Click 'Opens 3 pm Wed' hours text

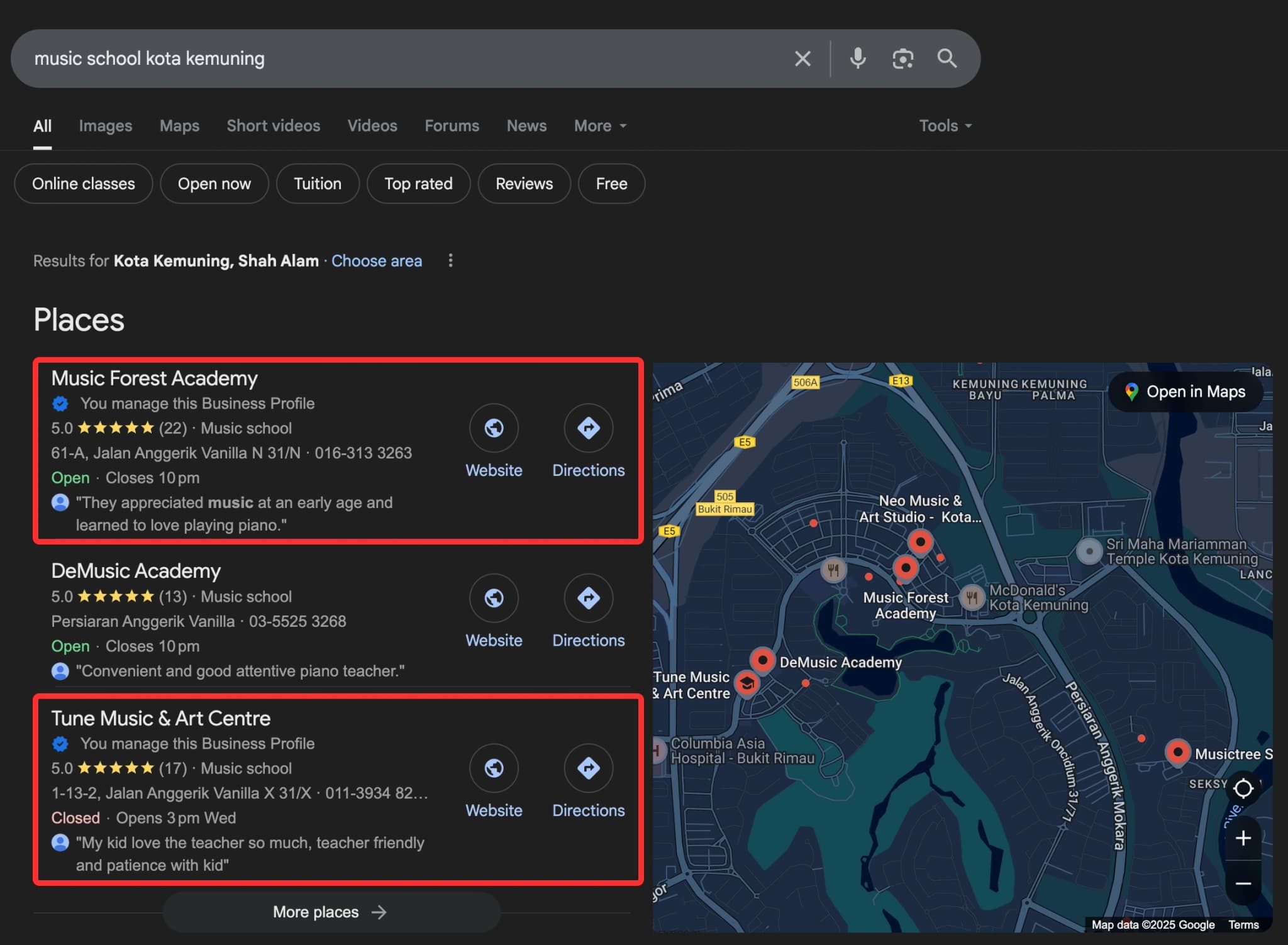(176, 818)
